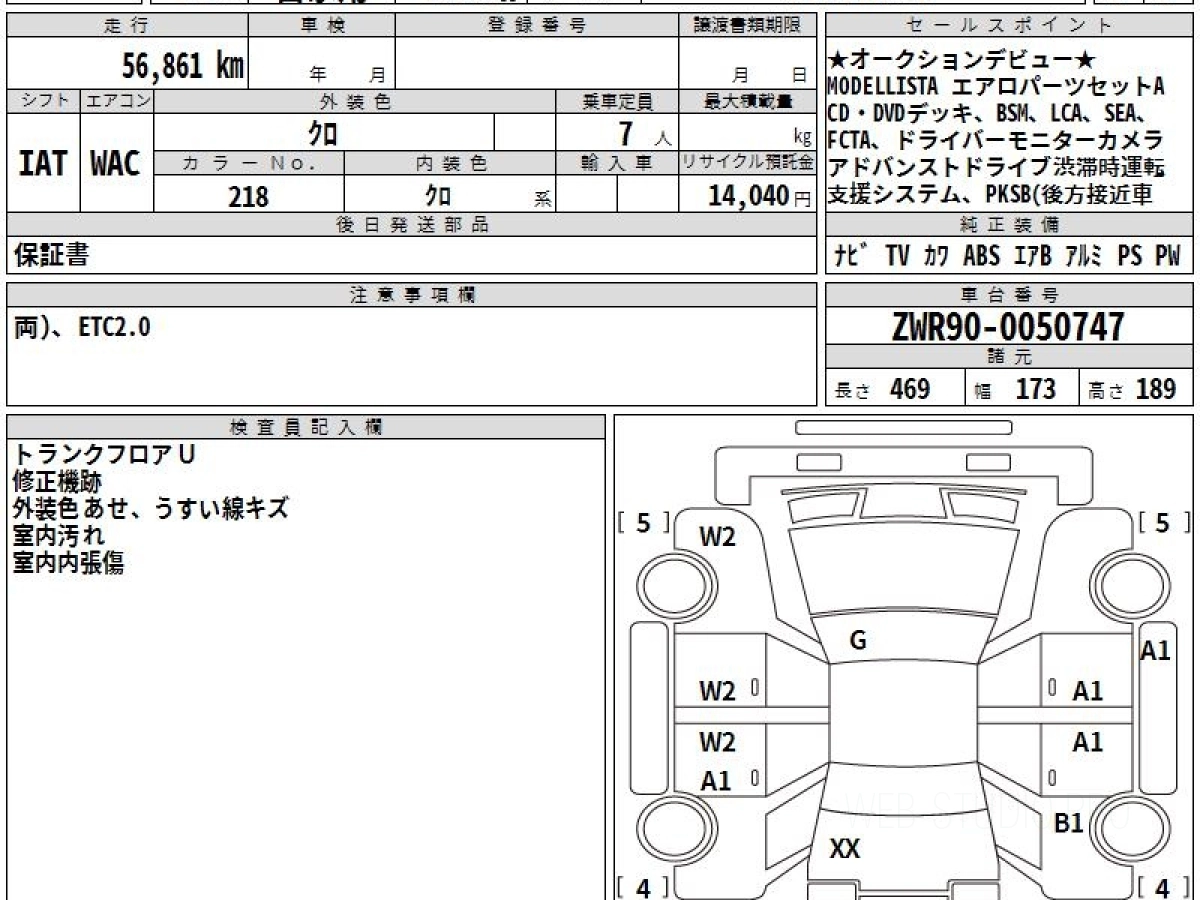The width and height of the screenshot is (1200, 900).
Task: Select the 検査員記入欄 header
Action: tap(306, 427)
